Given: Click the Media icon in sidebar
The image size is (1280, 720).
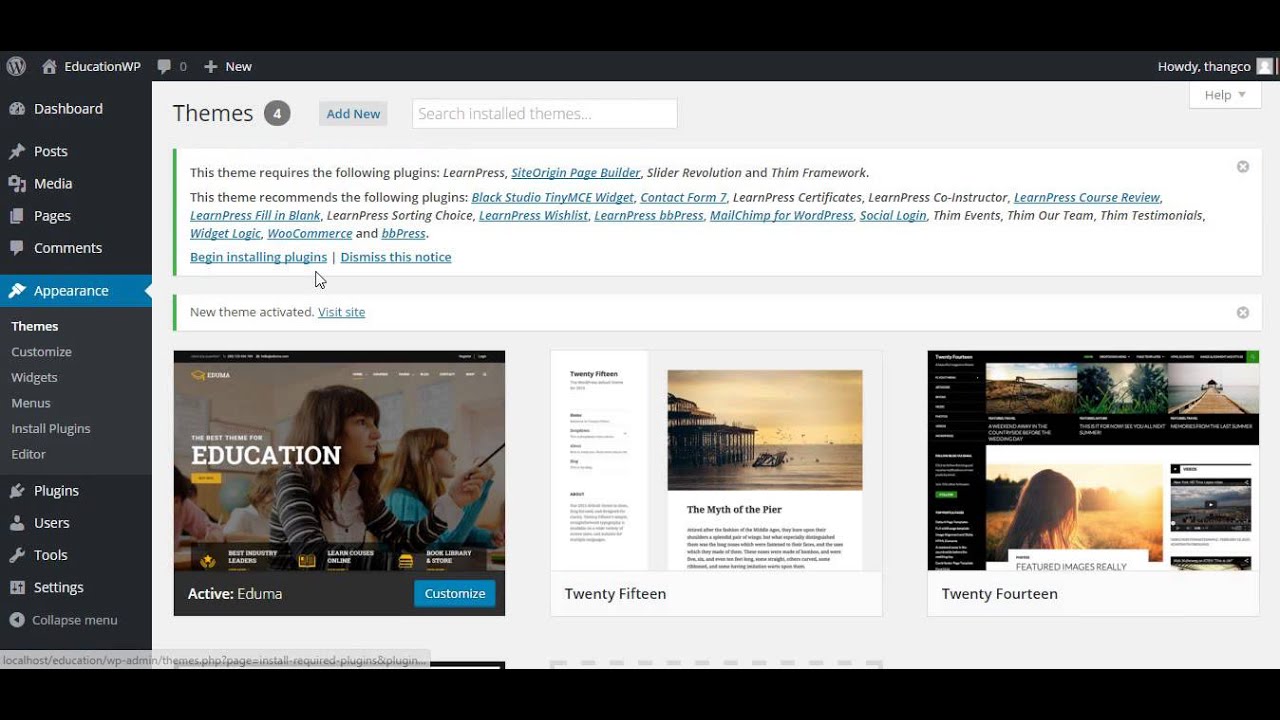Looking at the screenshot, I should (17, 183).
